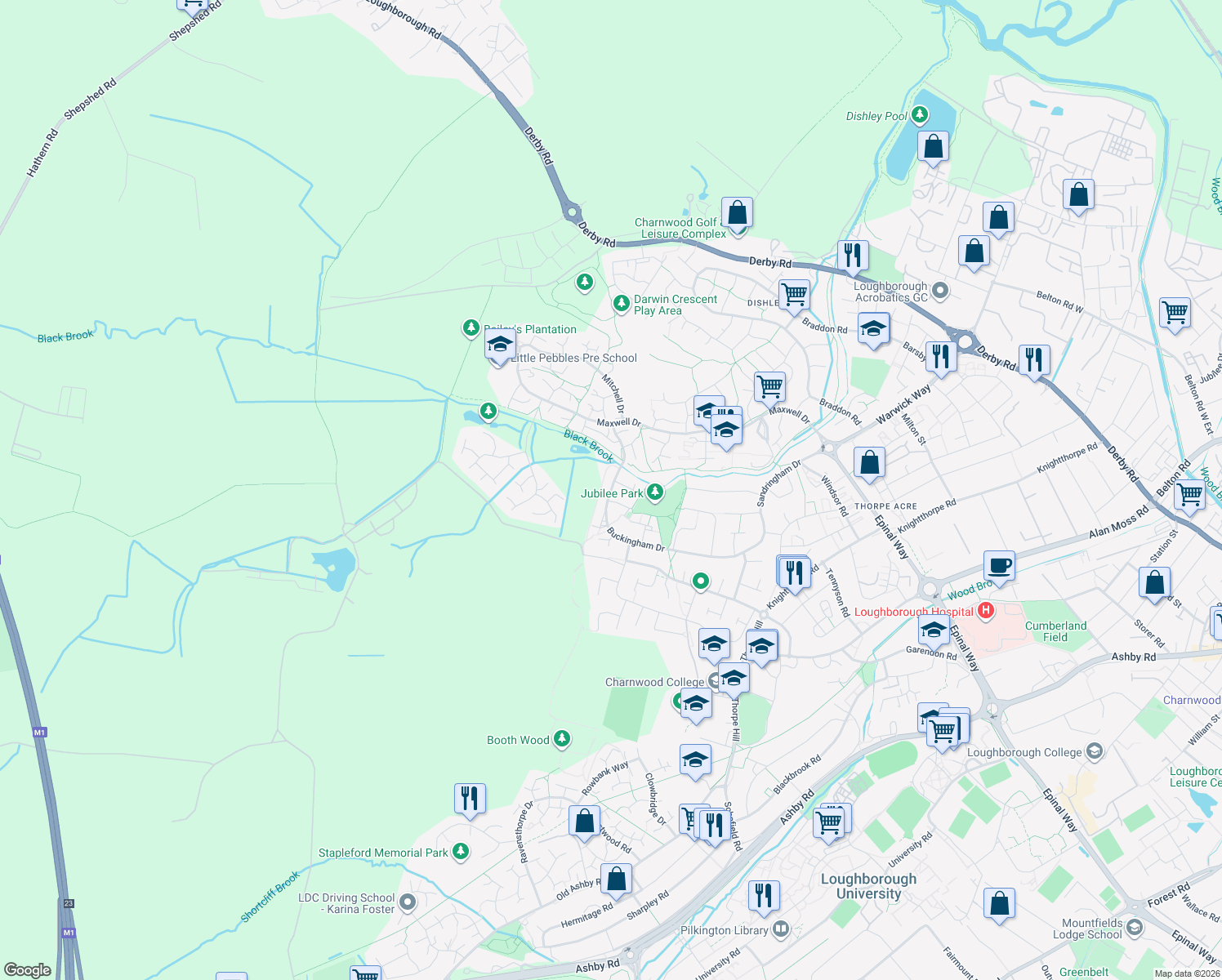Open the Little Pebbles Pre School label
The height and width of the screenshot is (980, 1222).
[x=575, y=358]
